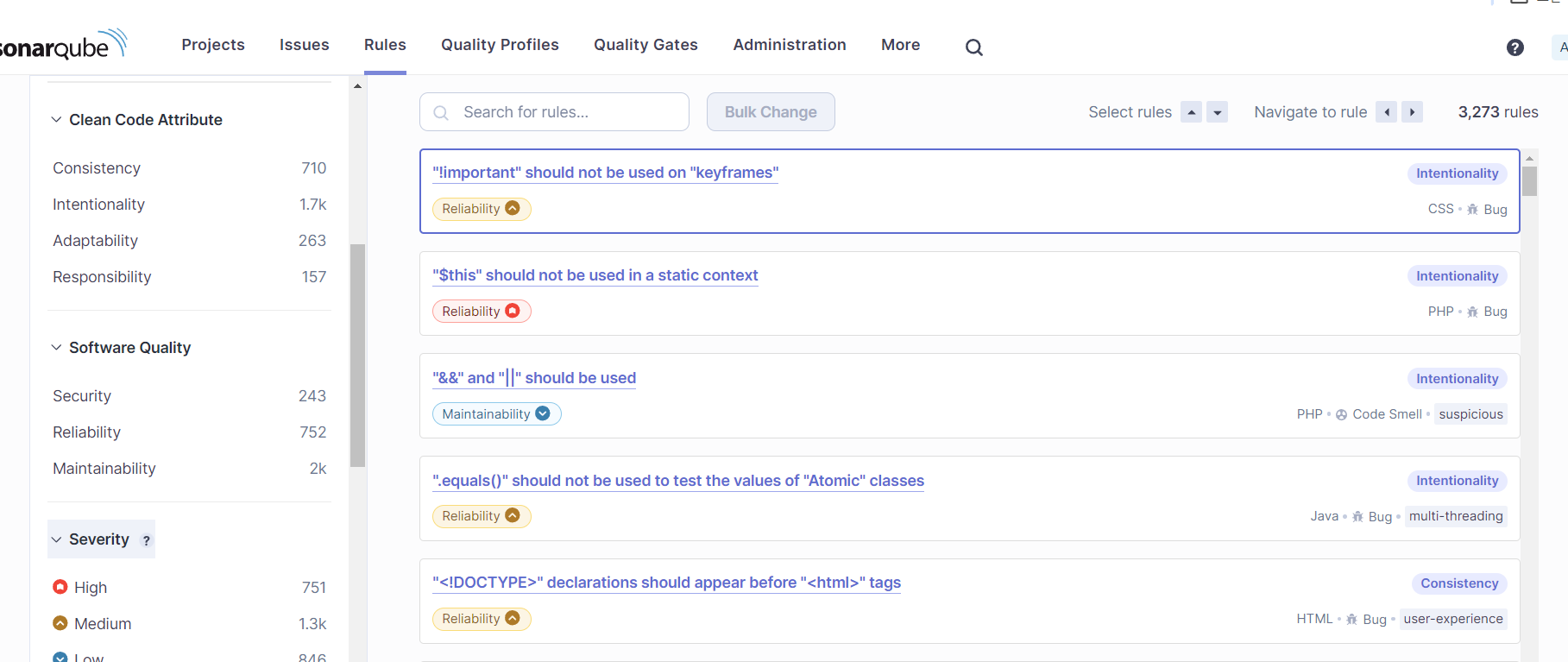
Task: Open the Quality Profiles tab
Action: 500,45
